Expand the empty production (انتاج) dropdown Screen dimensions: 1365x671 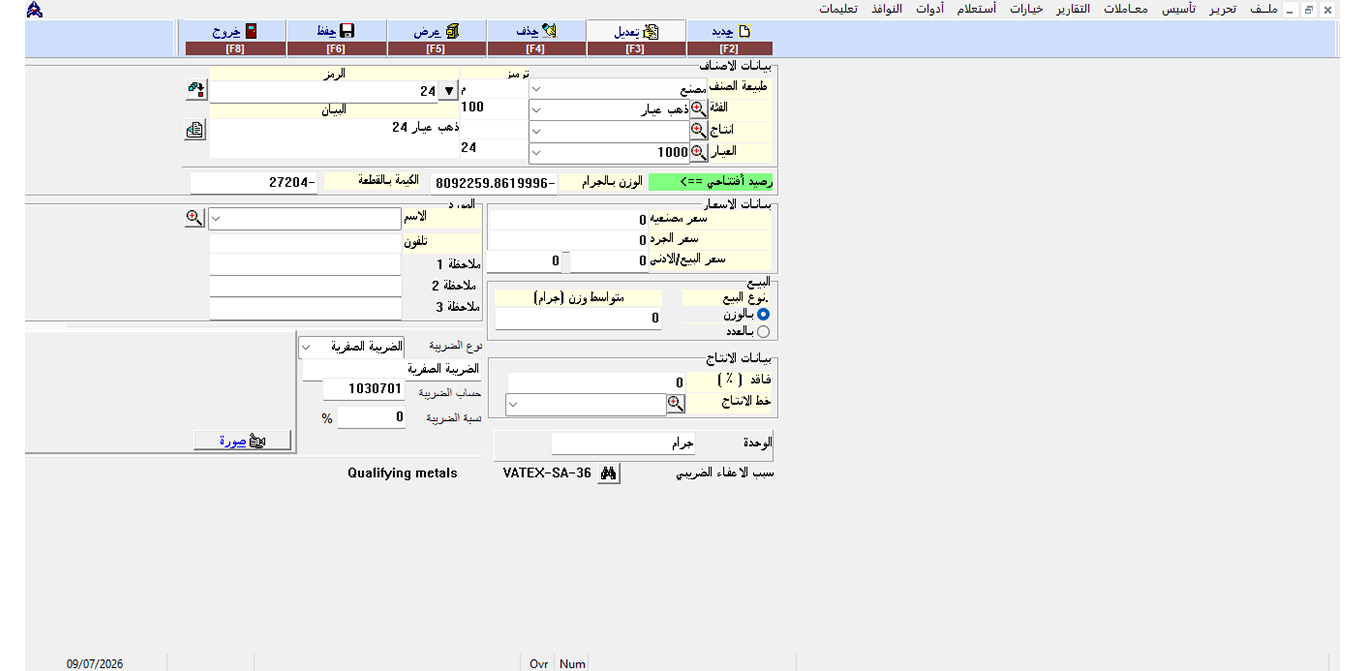pyautogui.click(x=537, y=131)
